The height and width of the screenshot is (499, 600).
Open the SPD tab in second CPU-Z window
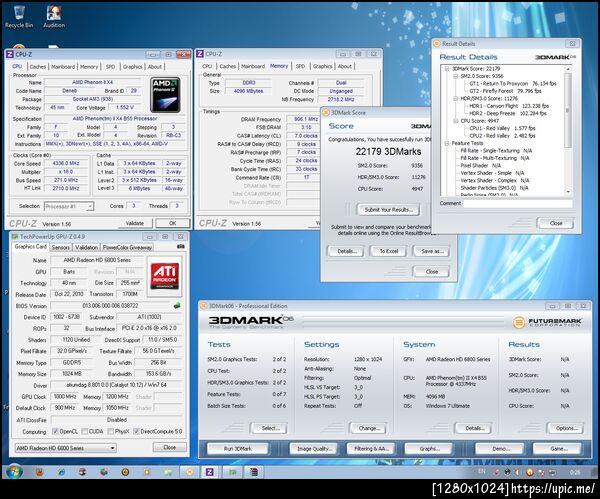tap(300, 66)
